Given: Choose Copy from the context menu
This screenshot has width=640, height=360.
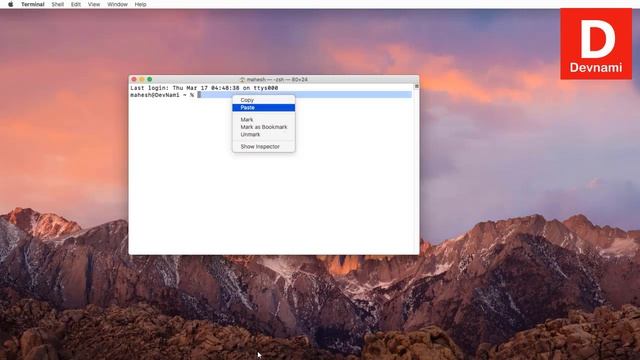Looking at the screenshot, I should click(264, 100).
